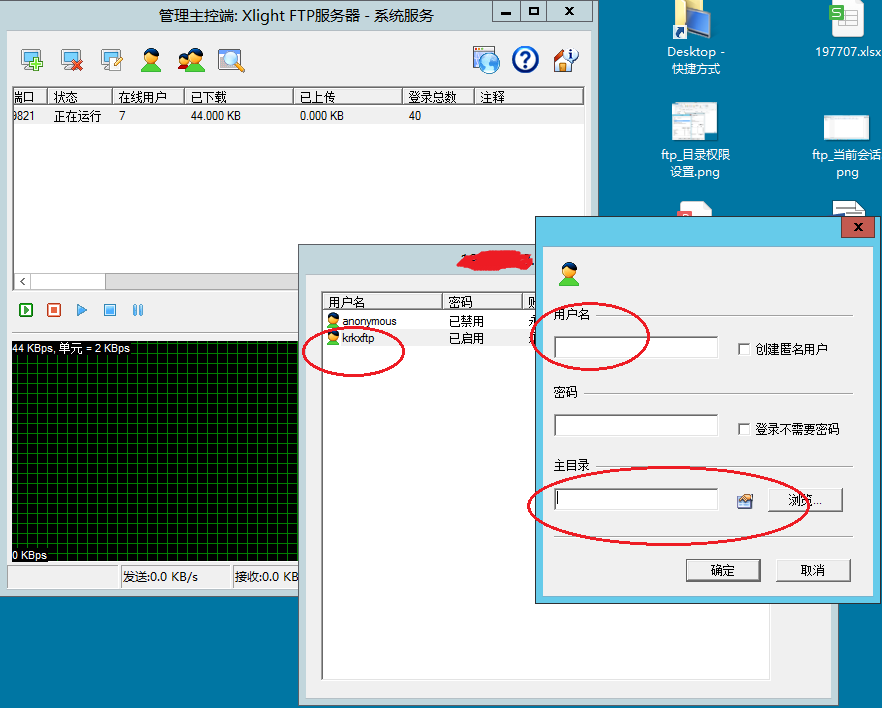The image size is (882, 708).
Task: Click the 密码 column header in user list
Action: 482,302
